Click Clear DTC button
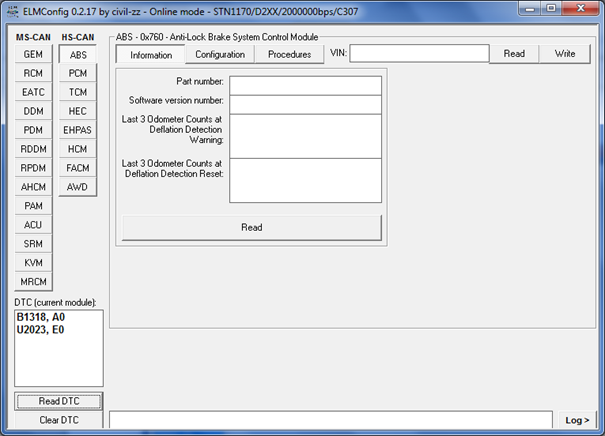 tap(58, 420)
